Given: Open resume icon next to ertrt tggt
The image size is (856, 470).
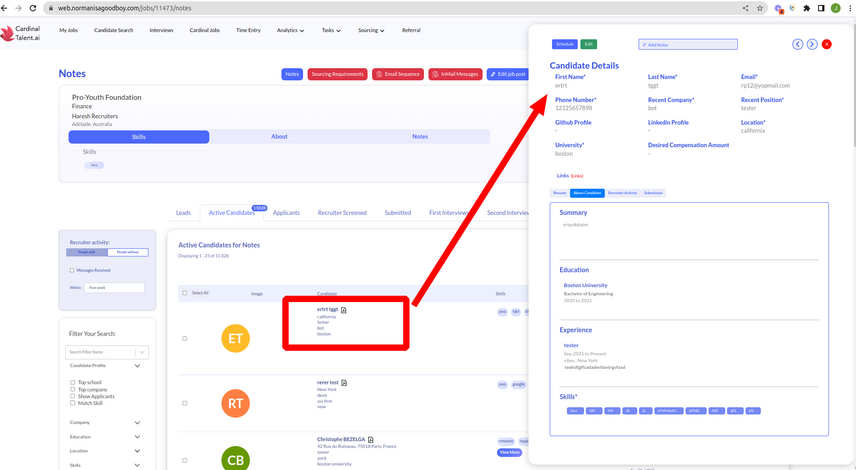Looking at the screenshot, I should click(344, 310).
